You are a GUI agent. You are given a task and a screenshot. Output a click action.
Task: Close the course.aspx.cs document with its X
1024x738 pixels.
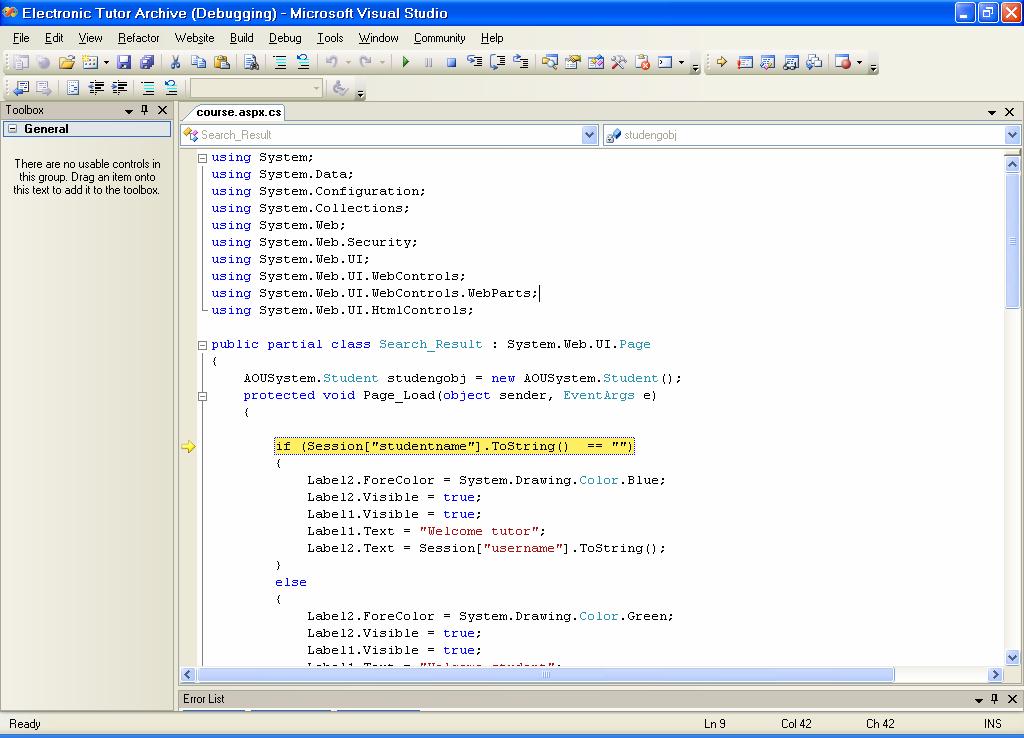[1009, 112]
